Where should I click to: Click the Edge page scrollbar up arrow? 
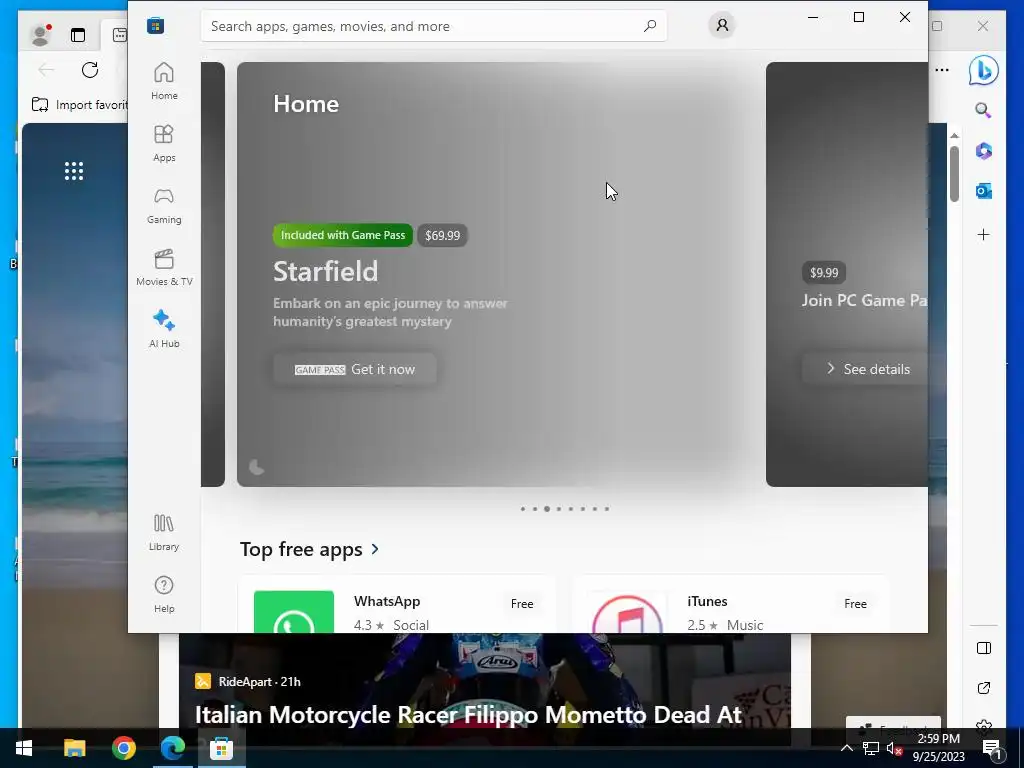pos(954,136)
